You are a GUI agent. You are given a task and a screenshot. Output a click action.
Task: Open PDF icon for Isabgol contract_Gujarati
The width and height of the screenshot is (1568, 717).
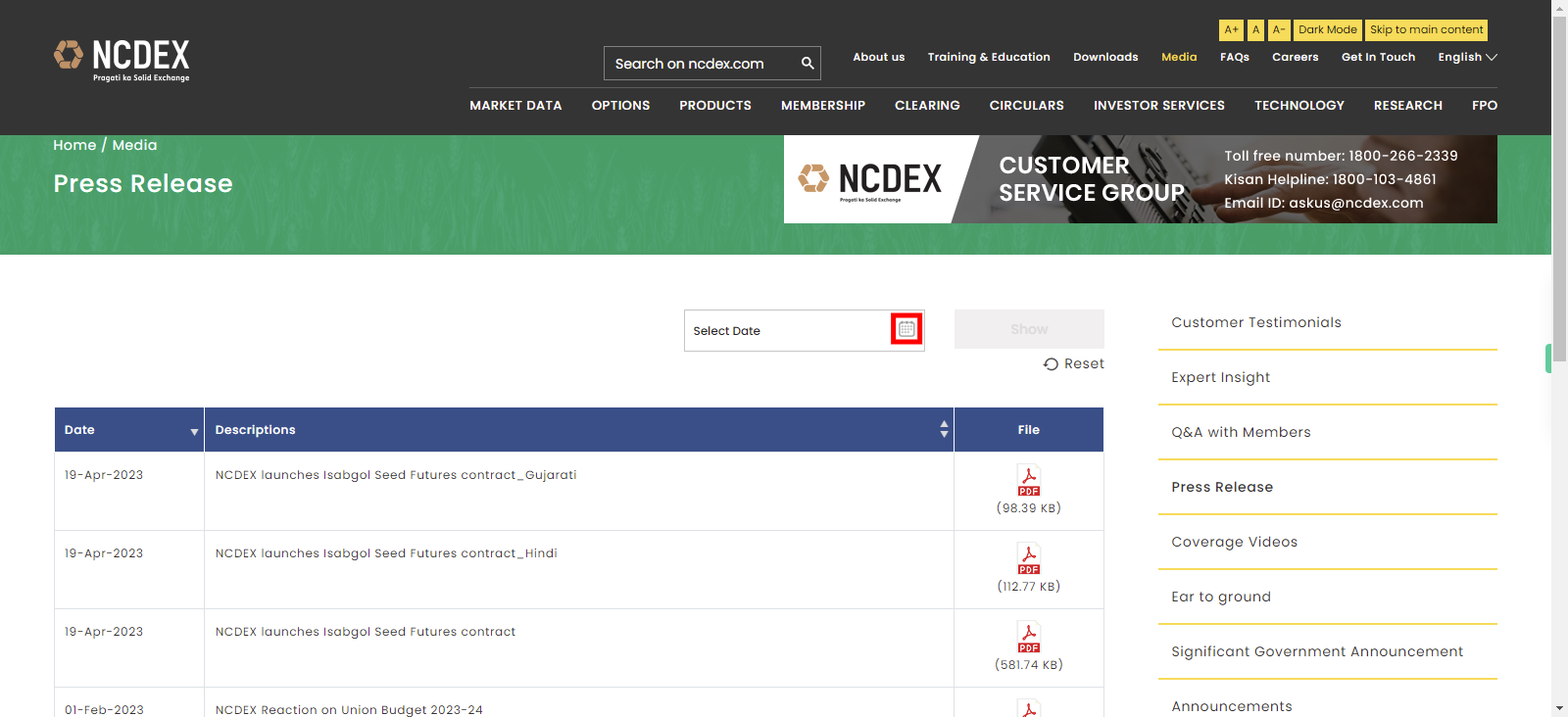[x=1029, y=481]
